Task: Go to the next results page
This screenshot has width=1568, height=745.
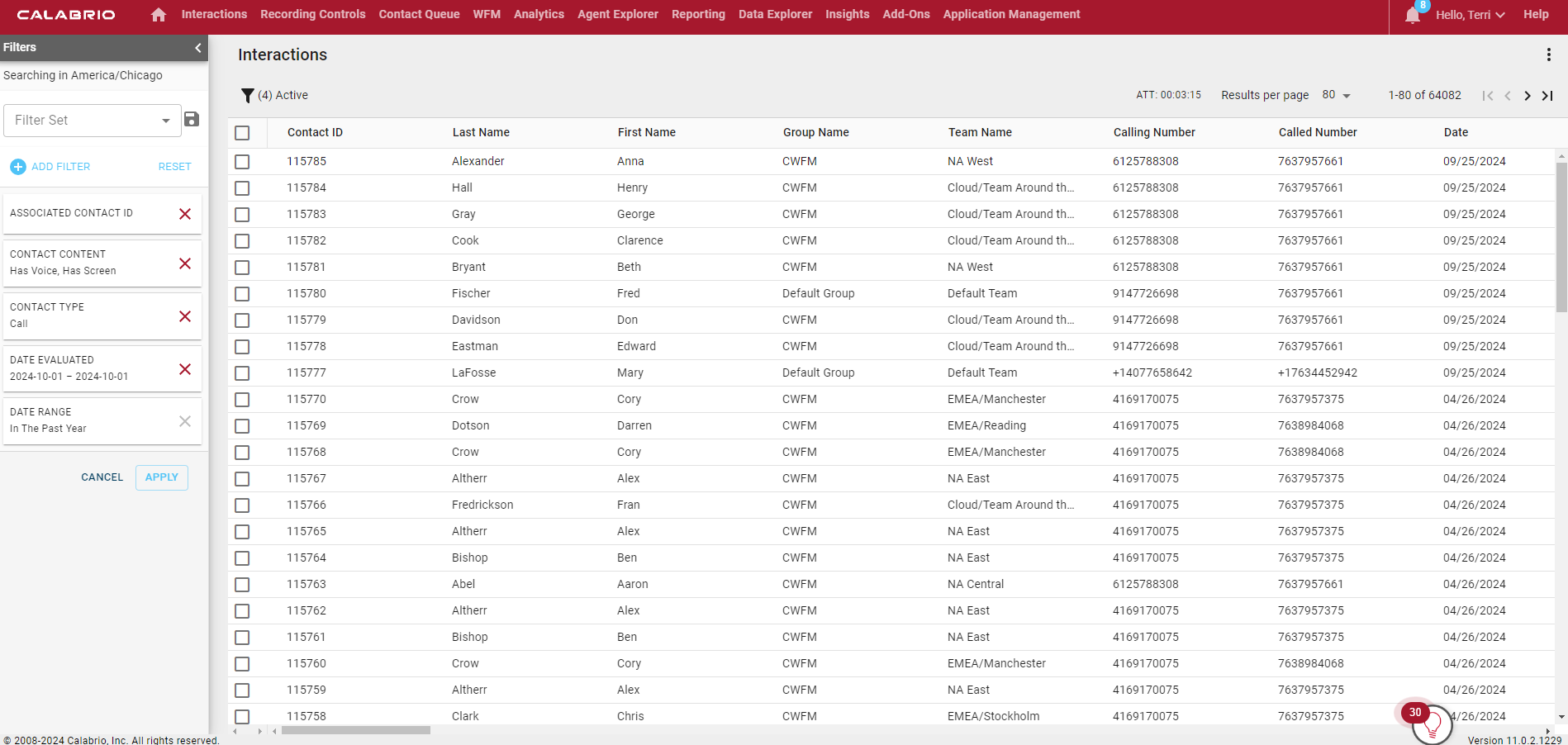Action: pos(1527,96)
